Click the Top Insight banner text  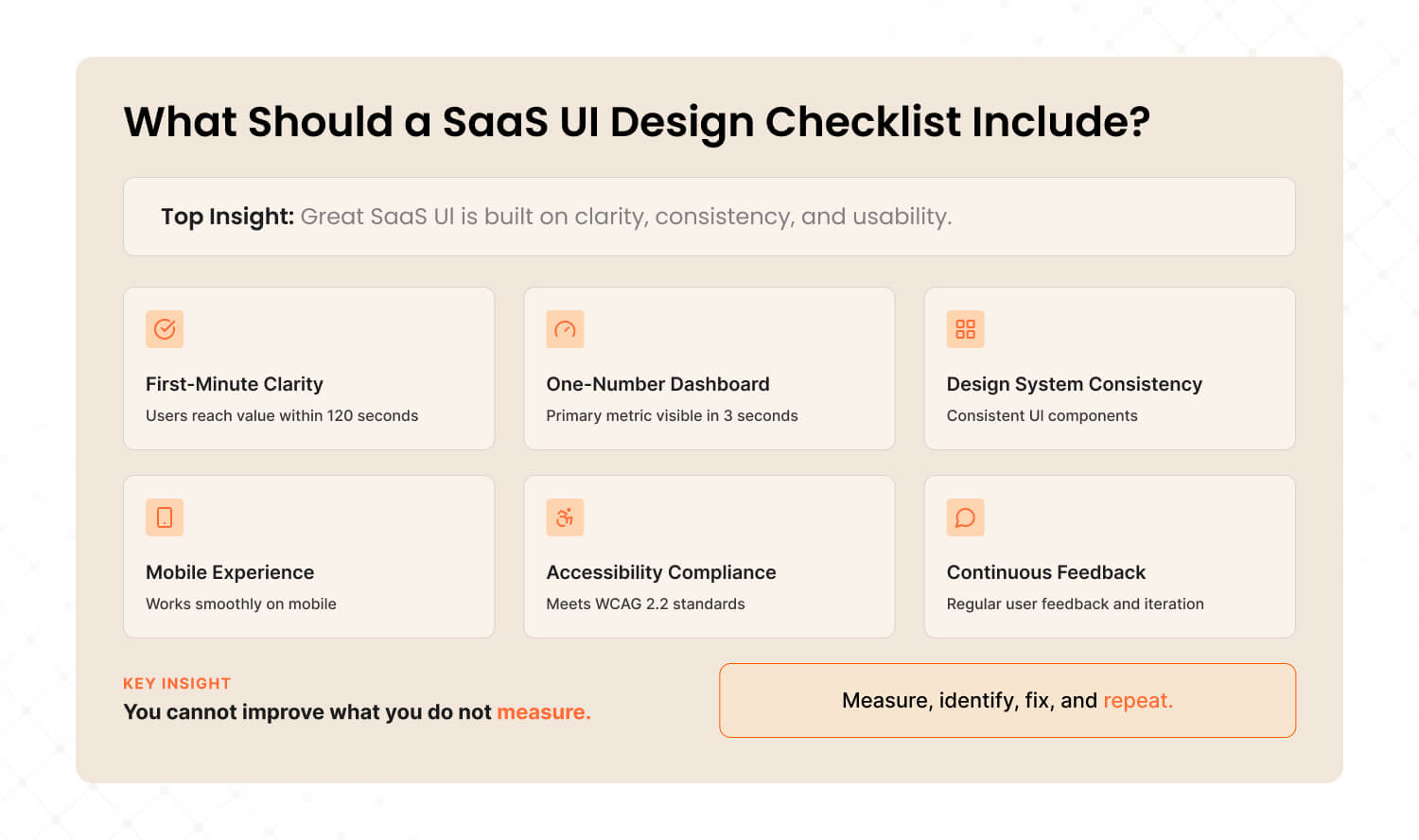tap(556, 217)
